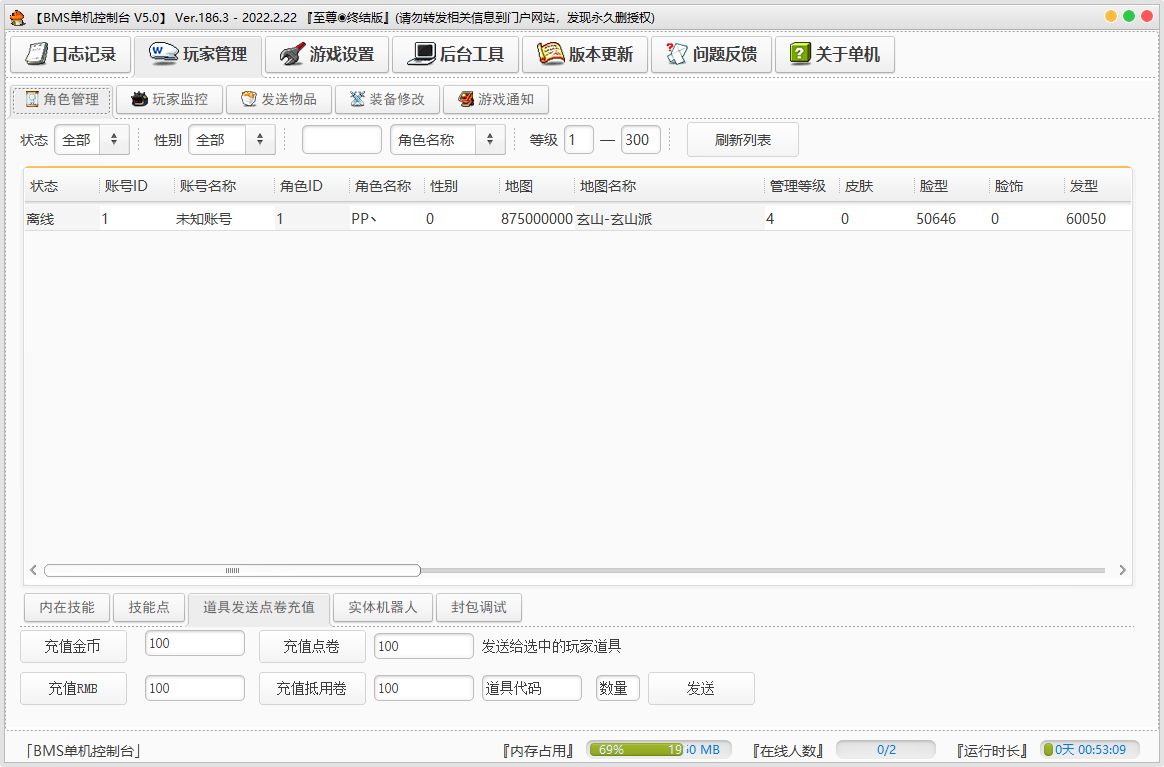The width and height of the screenshot is (1164, 767).
Task: Open the 日志记录 log panel
Action: tap(70, 54)
